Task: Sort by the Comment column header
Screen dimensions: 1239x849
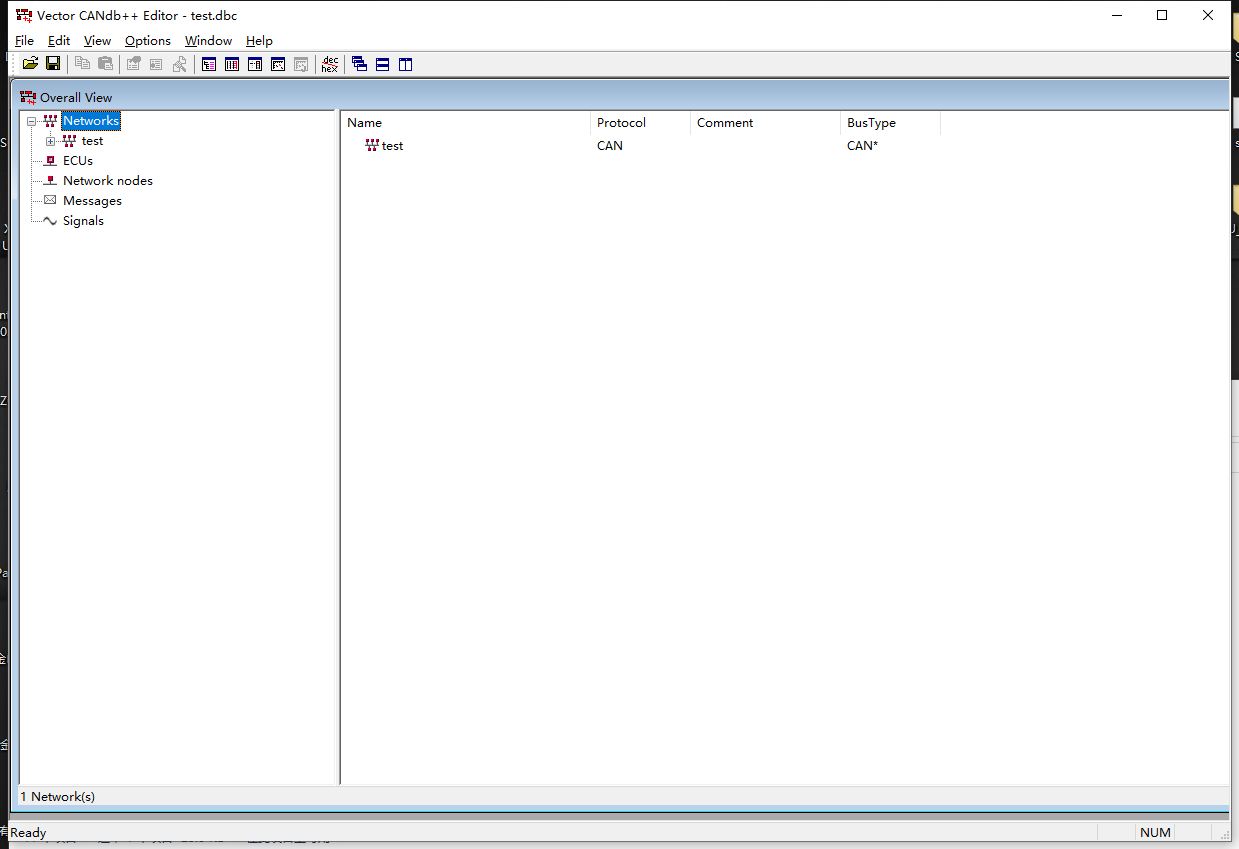Action: [765, 123]
